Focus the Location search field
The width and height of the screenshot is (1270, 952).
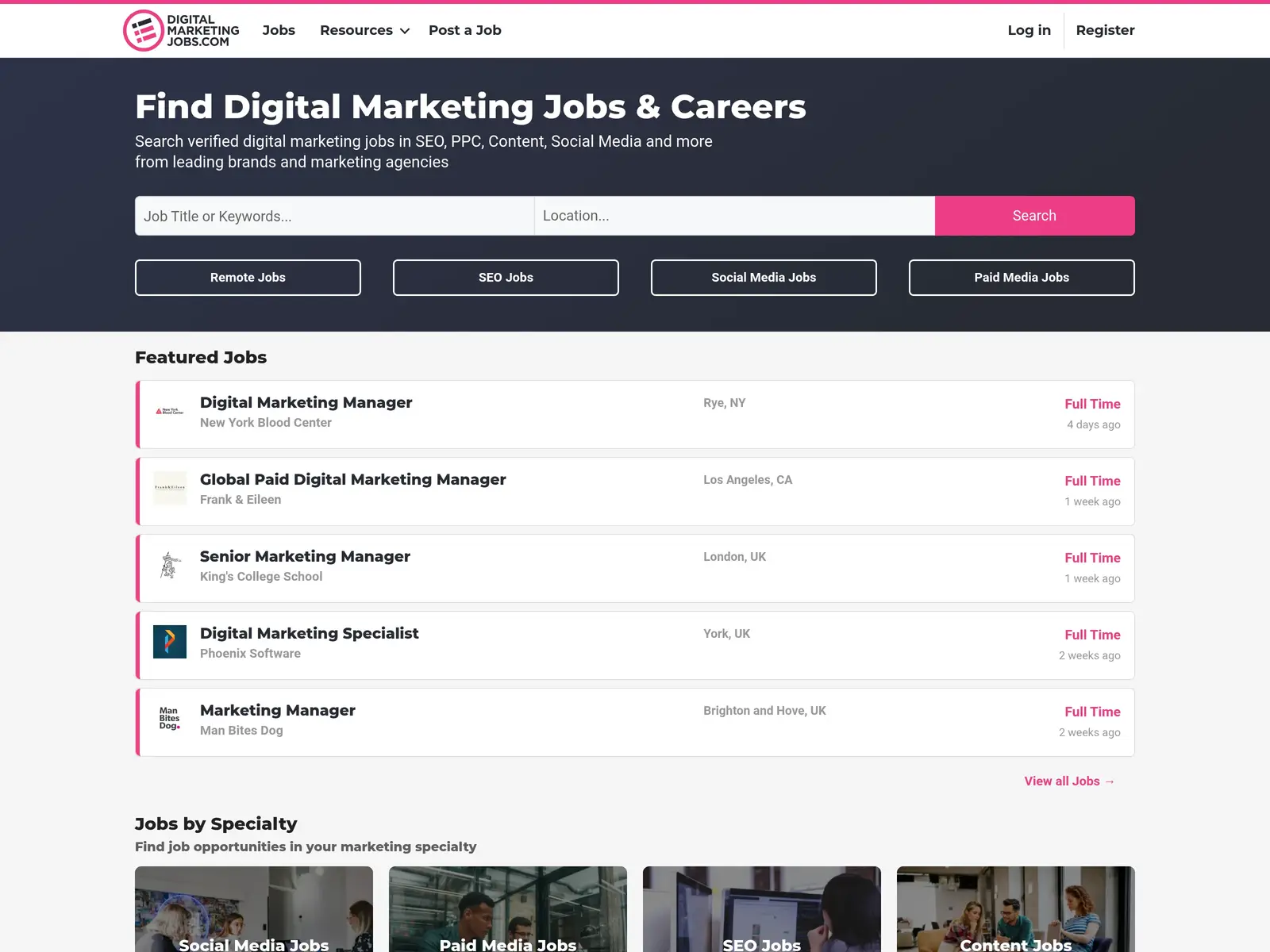(734, 216)
